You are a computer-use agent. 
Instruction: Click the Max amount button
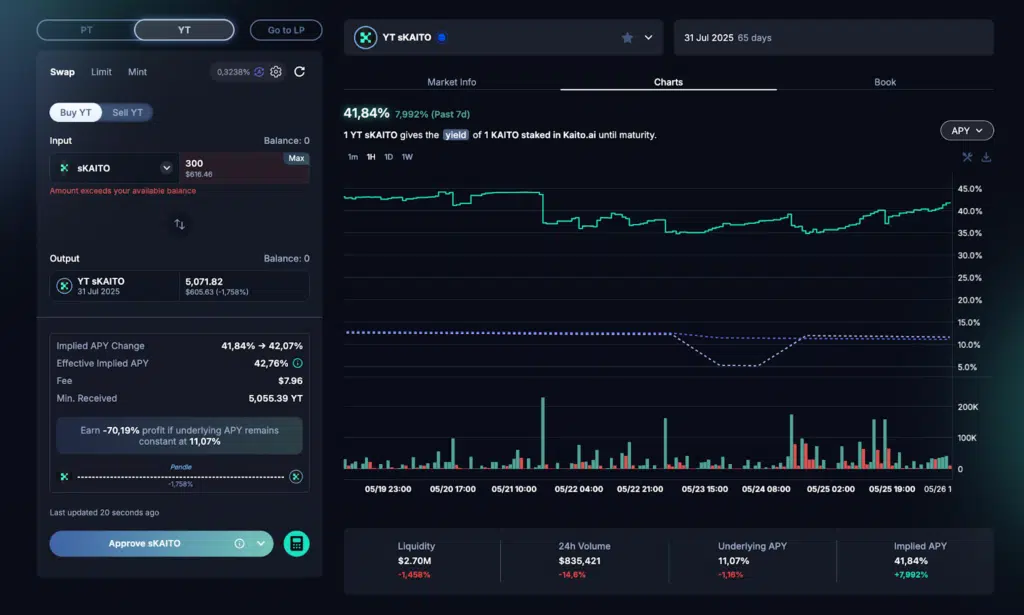[296, 158]
